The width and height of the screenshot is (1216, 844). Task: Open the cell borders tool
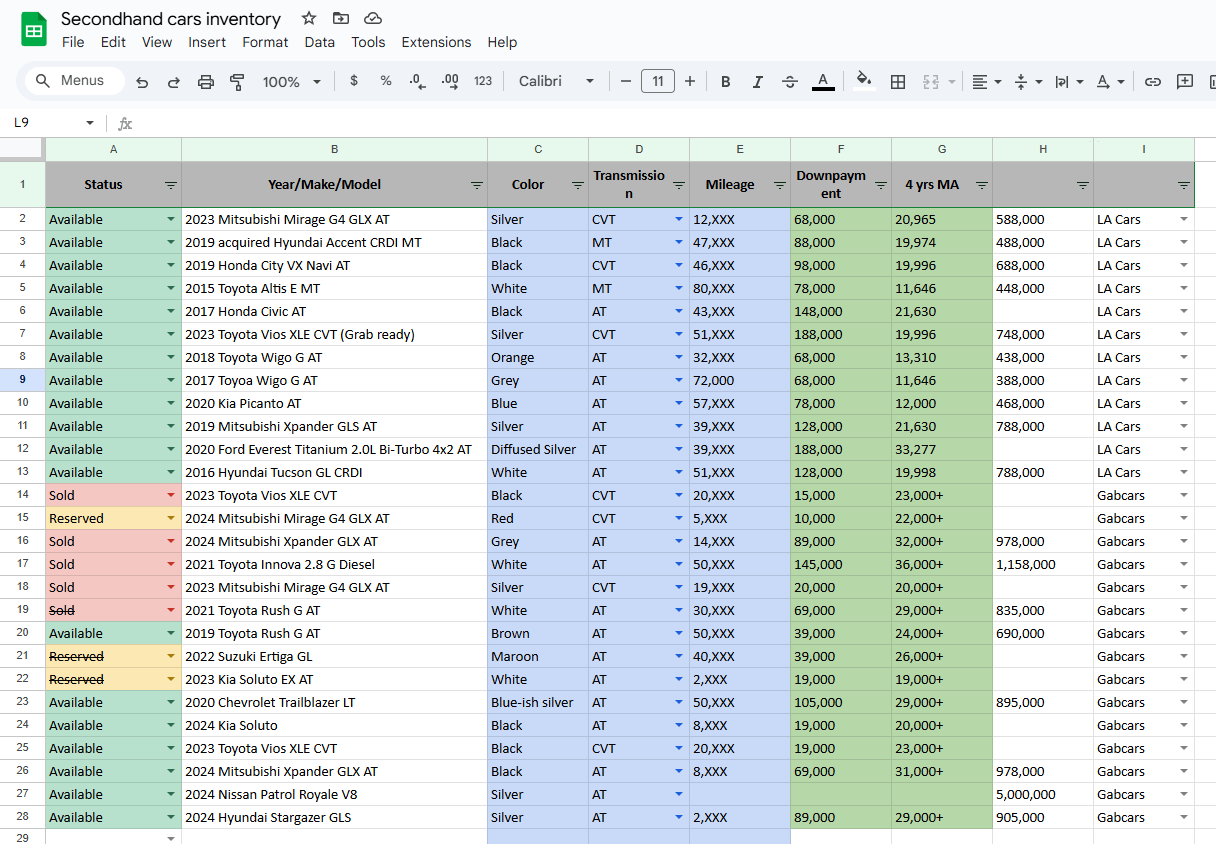(898, 82)
